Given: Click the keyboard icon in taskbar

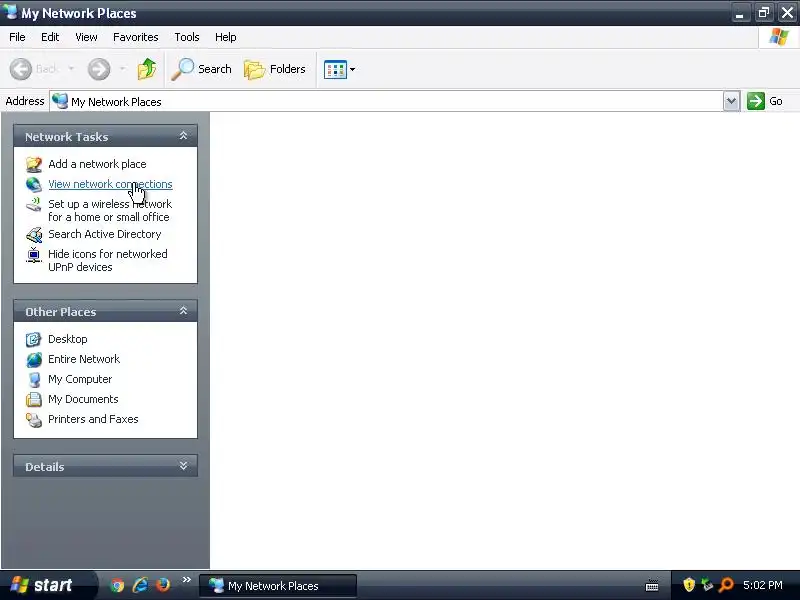Looking at the screenshot, I should 652,586.
